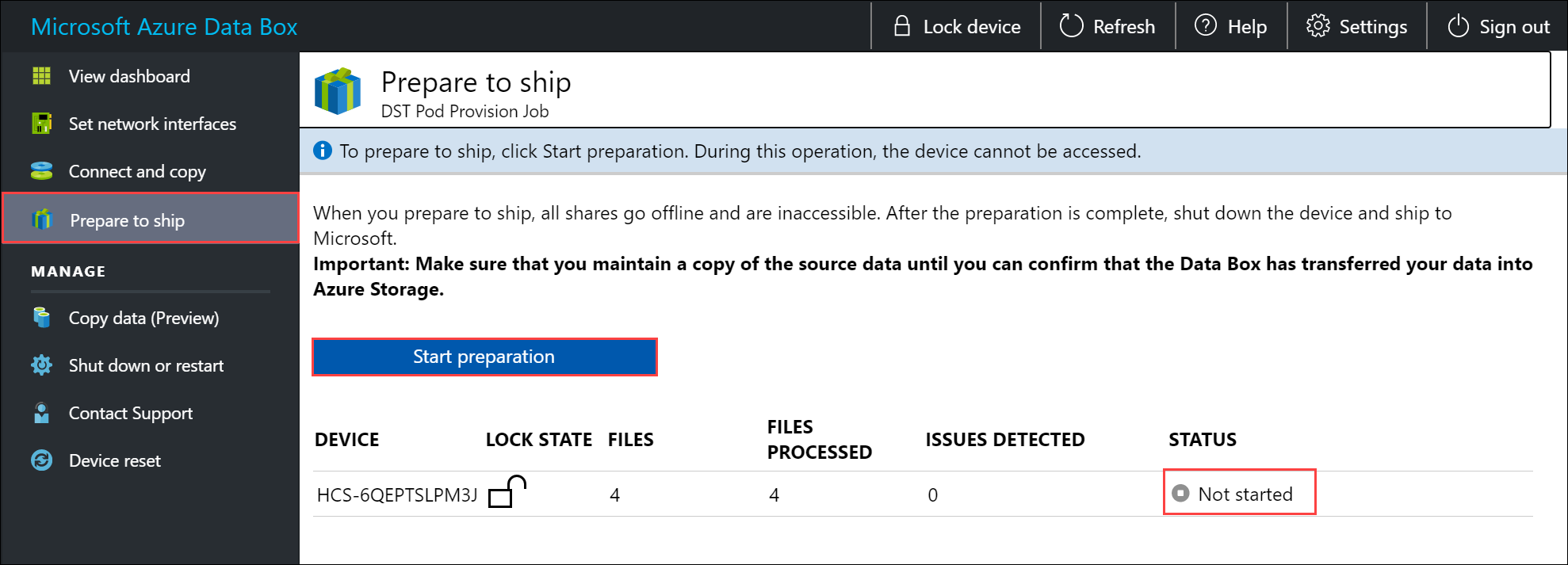Click the Contact Support person icon
This screenshot has width=1568, height=565.
click(x=41, y=413)
